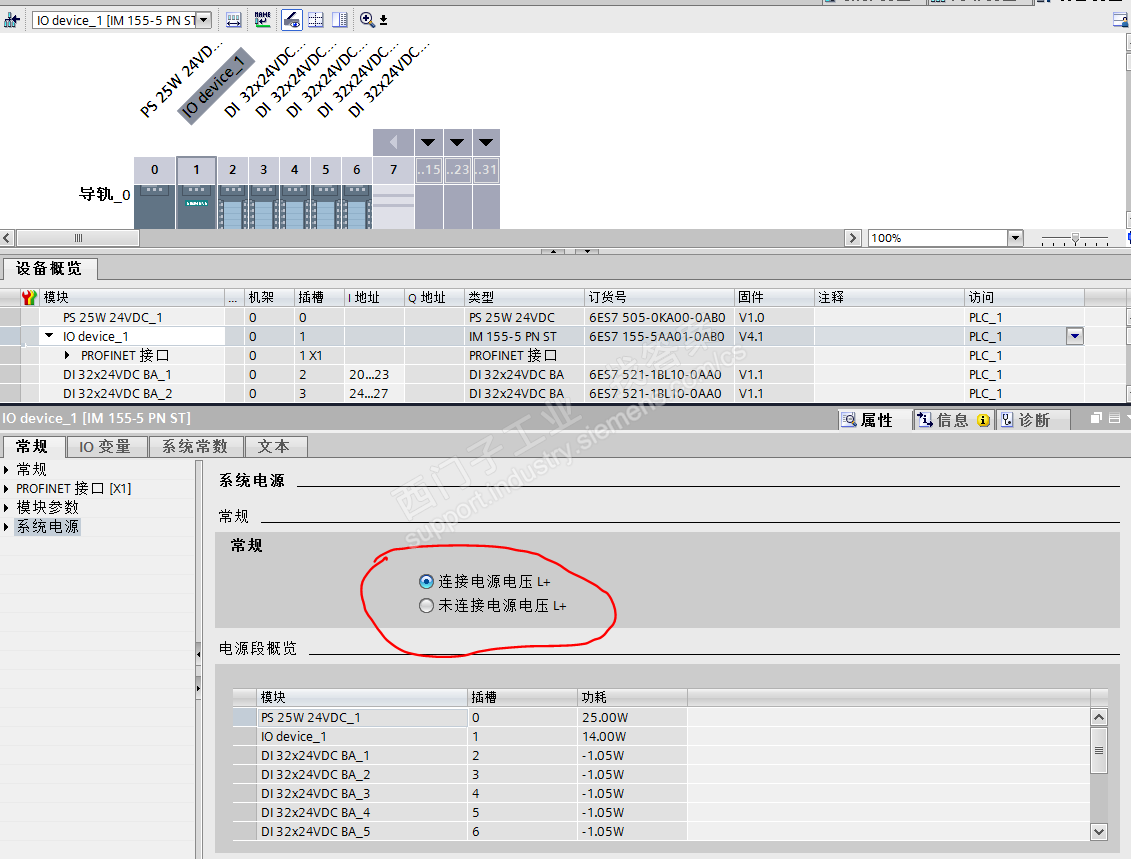Select PS 25W 24VDC_1 power overview row
Viewport: 1131px width, 859px height.
661,718
